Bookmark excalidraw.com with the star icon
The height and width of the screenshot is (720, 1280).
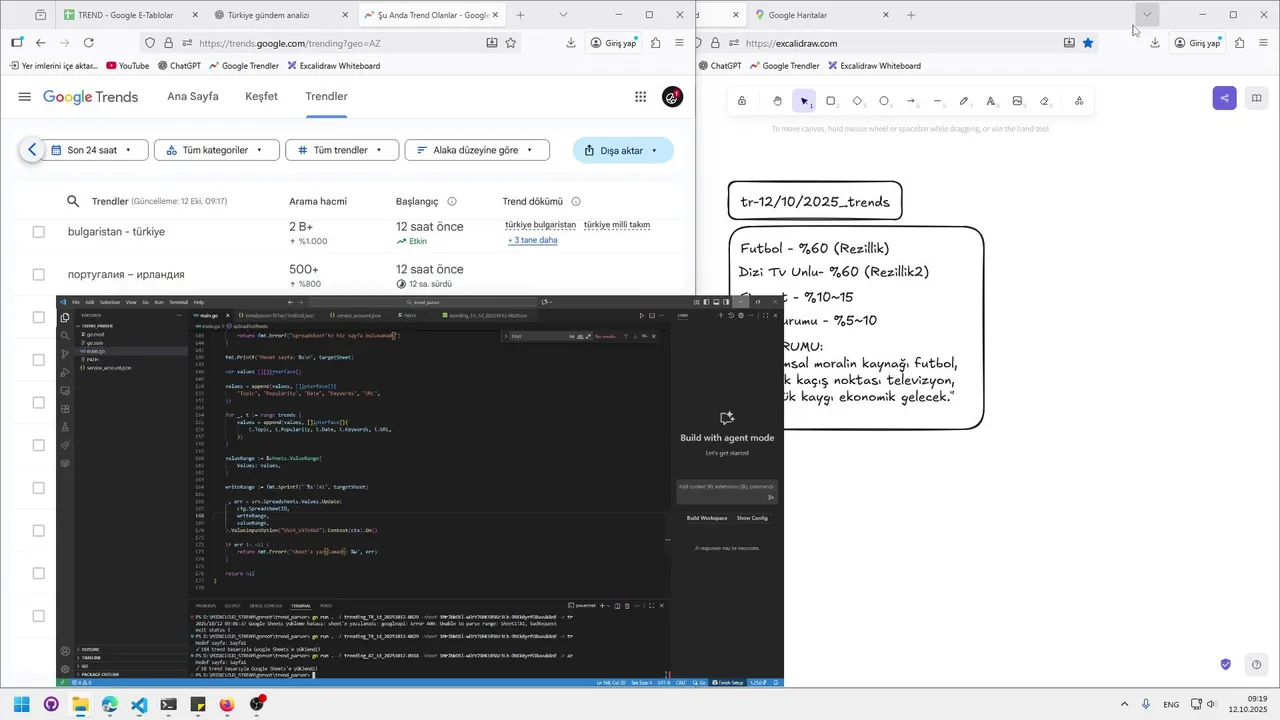pyautogui.click(x=1088, y=43)
